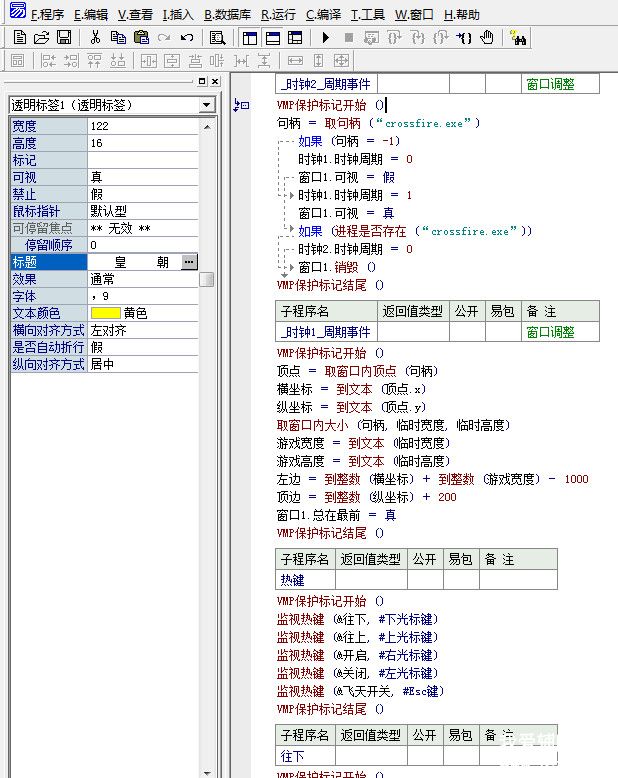Cut selection using the scissors icon
The width and height of the screenshot is (618, 778).
click(95, 38)
